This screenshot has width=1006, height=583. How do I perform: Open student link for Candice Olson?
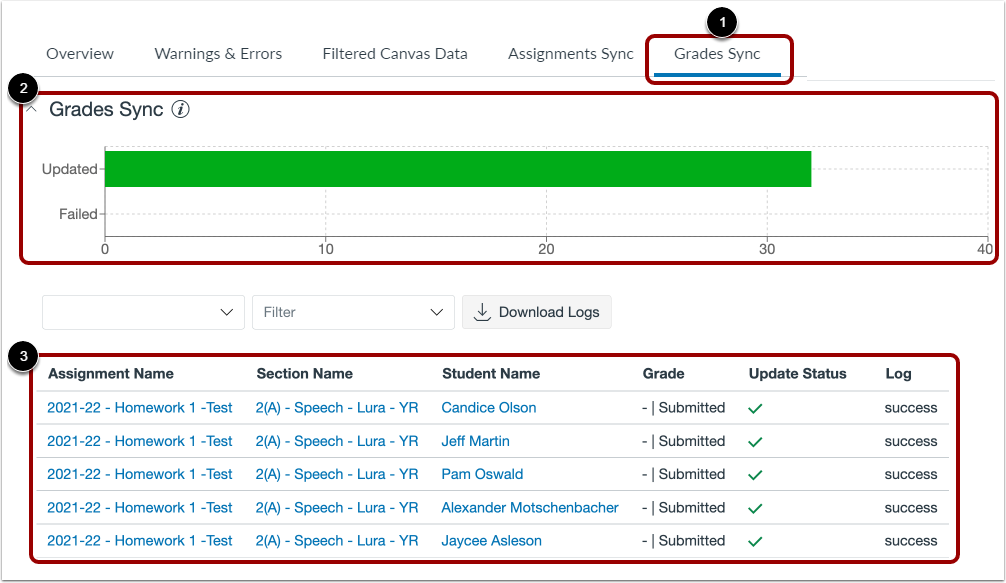point(488,408)
